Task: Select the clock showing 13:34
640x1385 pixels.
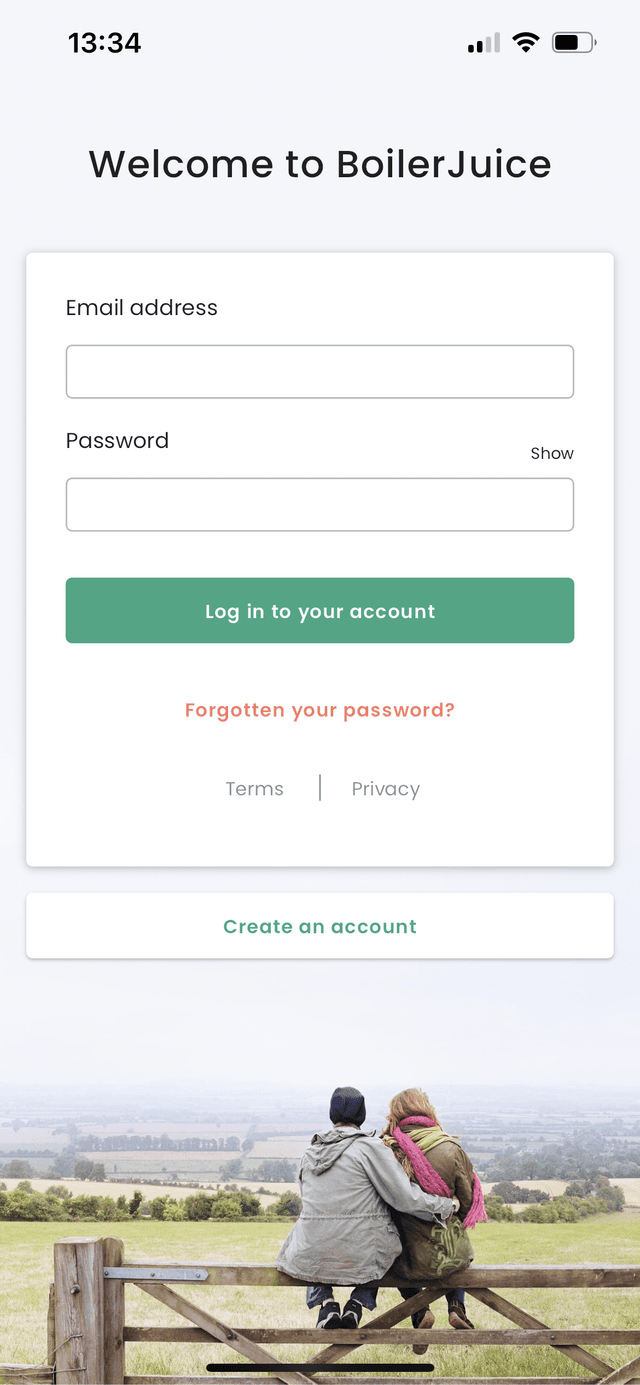Action: [x=104, y=42]
